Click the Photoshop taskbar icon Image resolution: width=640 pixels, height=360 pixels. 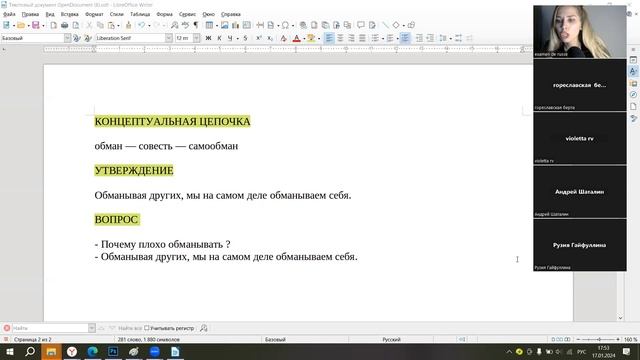[113, 351]
